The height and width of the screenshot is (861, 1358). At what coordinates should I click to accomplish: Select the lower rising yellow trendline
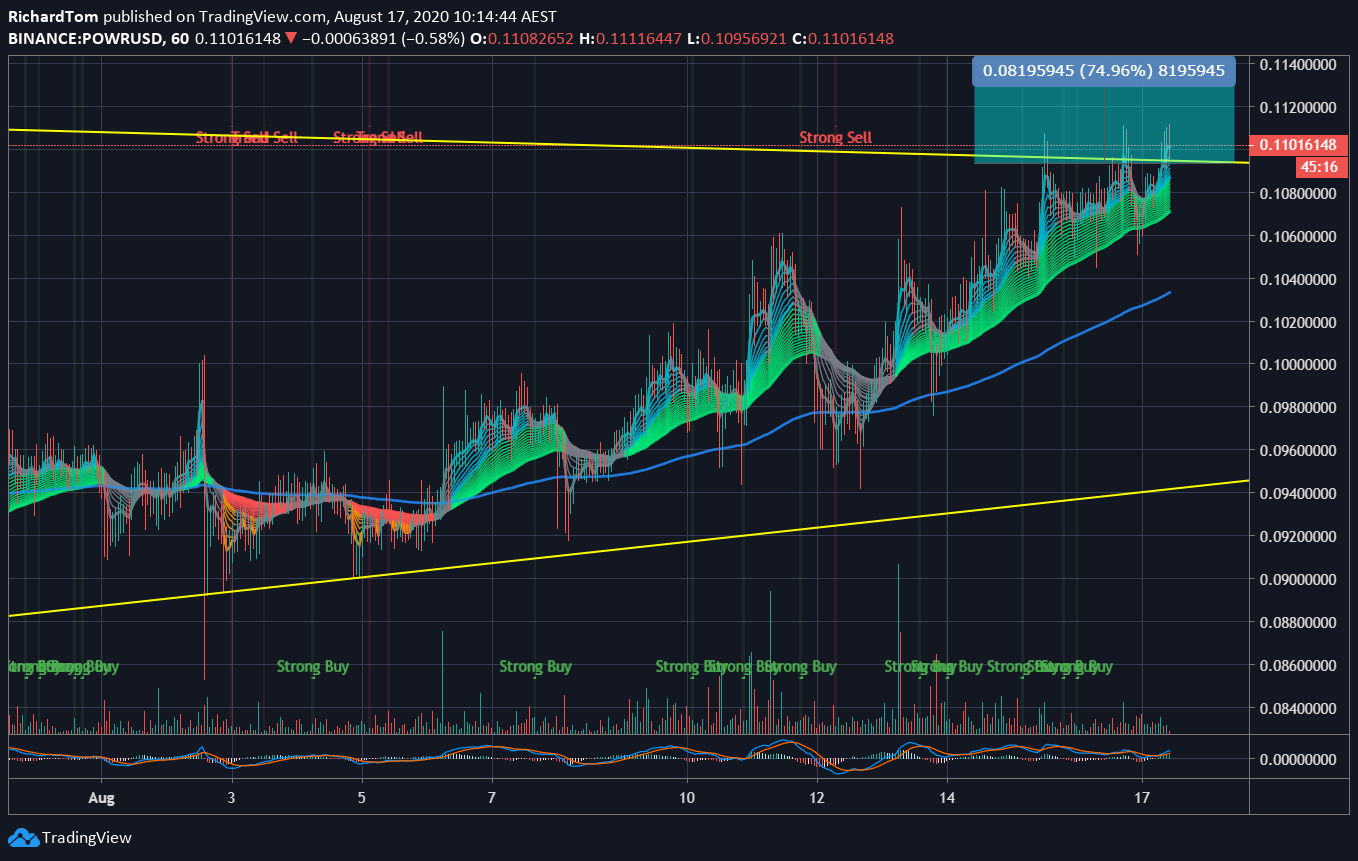click(628, 548)
